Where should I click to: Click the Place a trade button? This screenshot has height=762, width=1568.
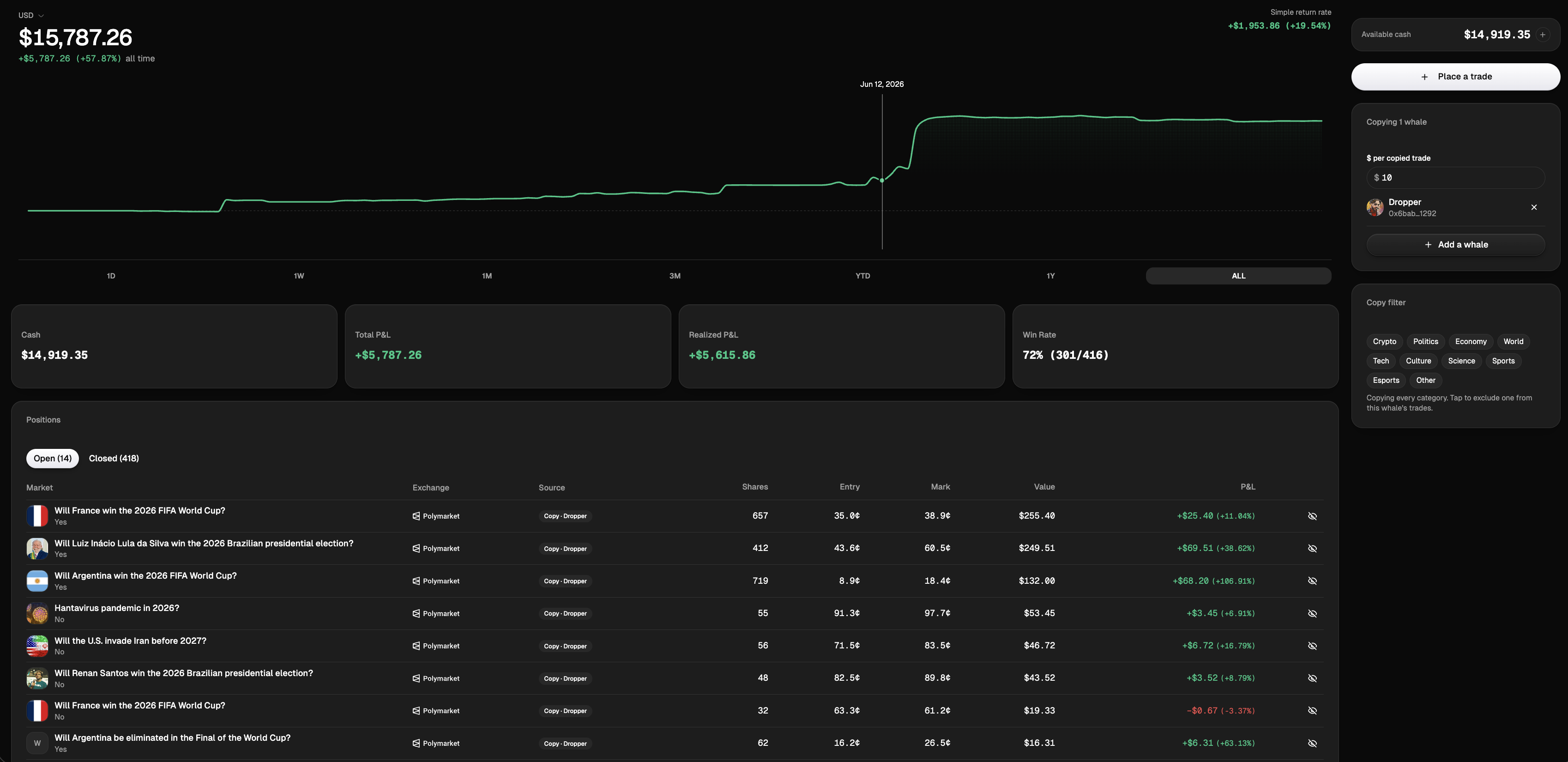click(x=1455, y=77)
